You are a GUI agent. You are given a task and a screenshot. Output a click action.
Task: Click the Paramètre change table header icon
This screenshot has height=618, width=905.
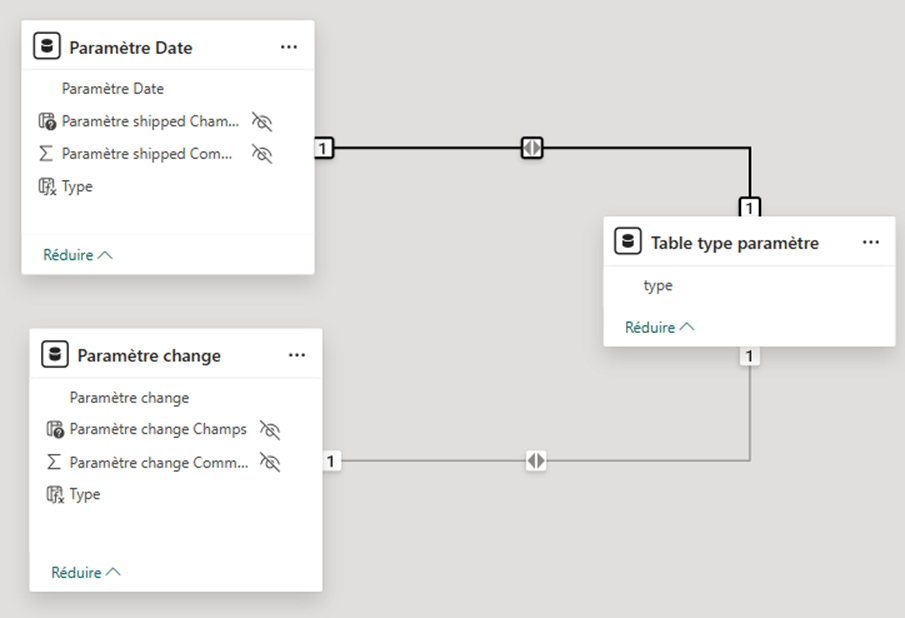(55, 355)
